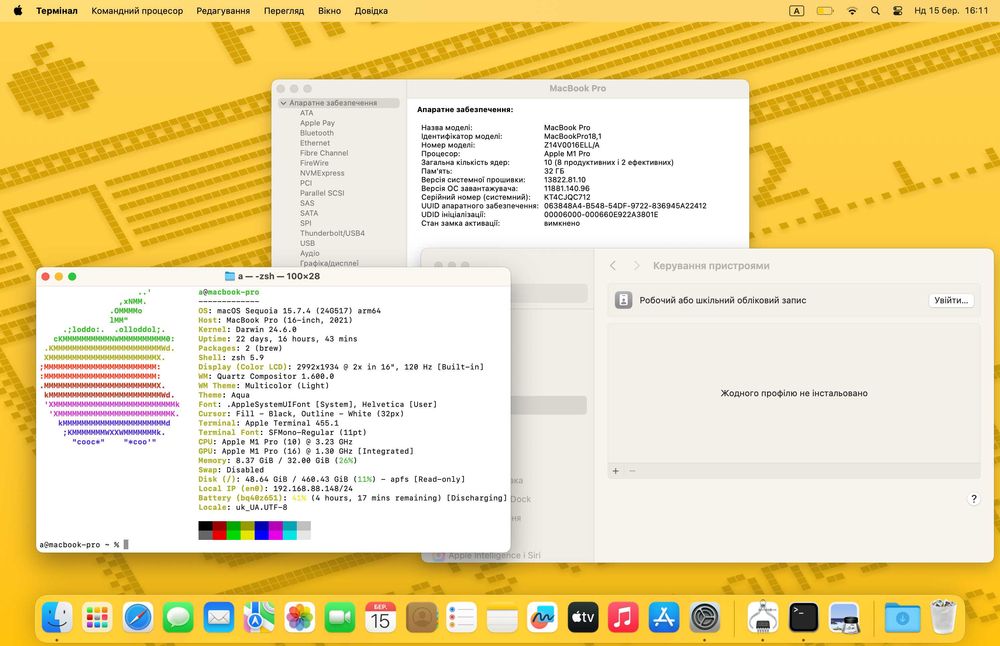Screen dimensions: 1000x646
Task: Open Spotlight search in the menu bar
Action: 875,11
